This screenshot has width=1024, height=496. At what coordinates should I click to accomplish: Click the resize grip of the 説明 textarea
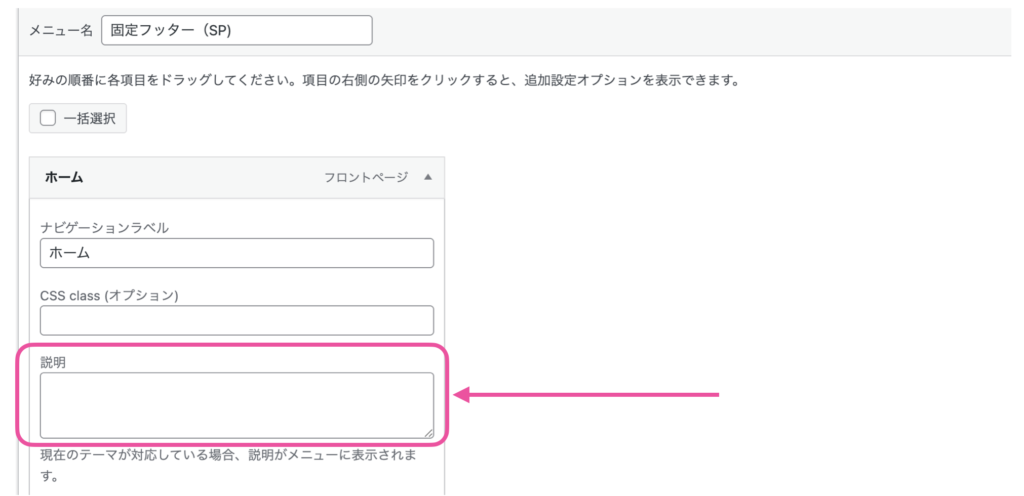pyautogui.click(x=429, y=433)
